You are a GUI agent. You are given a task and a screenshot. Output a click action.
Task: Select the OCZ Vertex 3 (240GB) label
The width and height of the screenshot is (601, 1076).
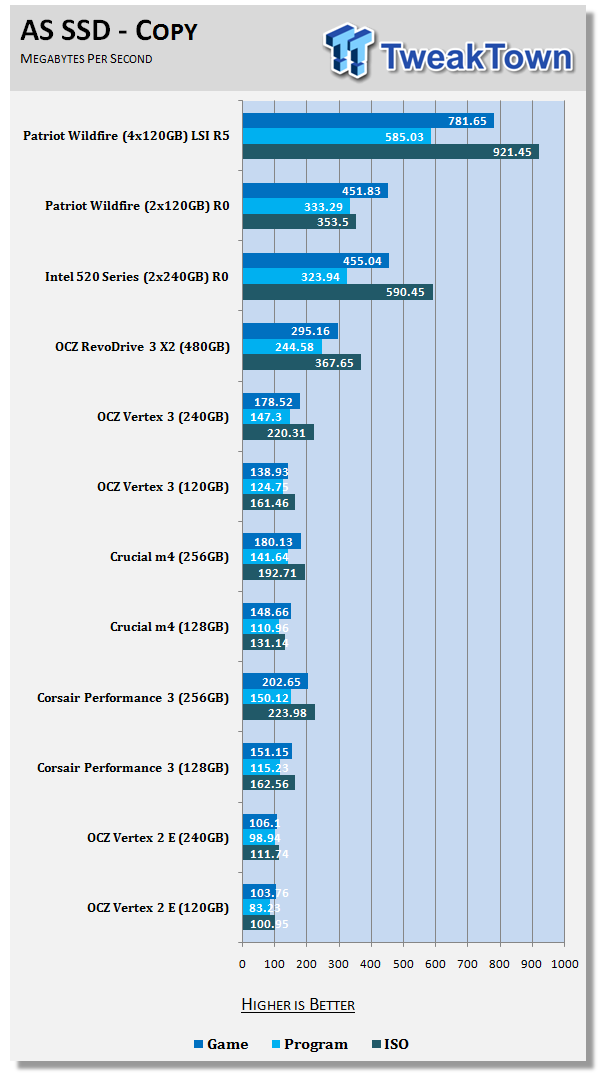163,417
